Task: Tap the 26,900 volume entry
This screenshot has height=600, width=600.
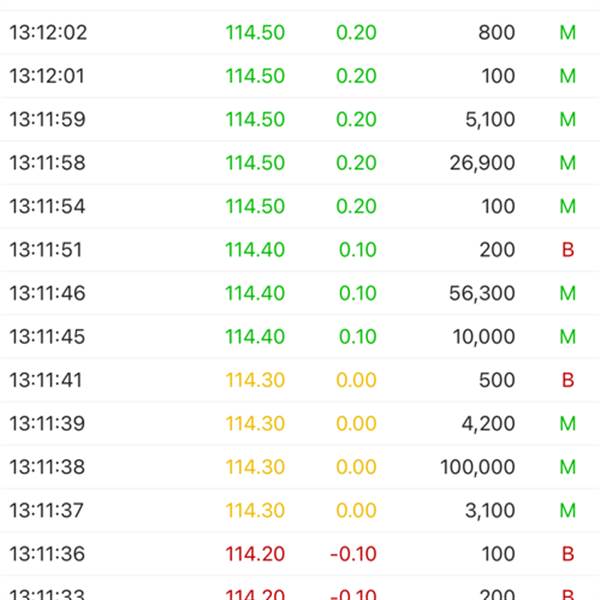Action: click(482, 163)
